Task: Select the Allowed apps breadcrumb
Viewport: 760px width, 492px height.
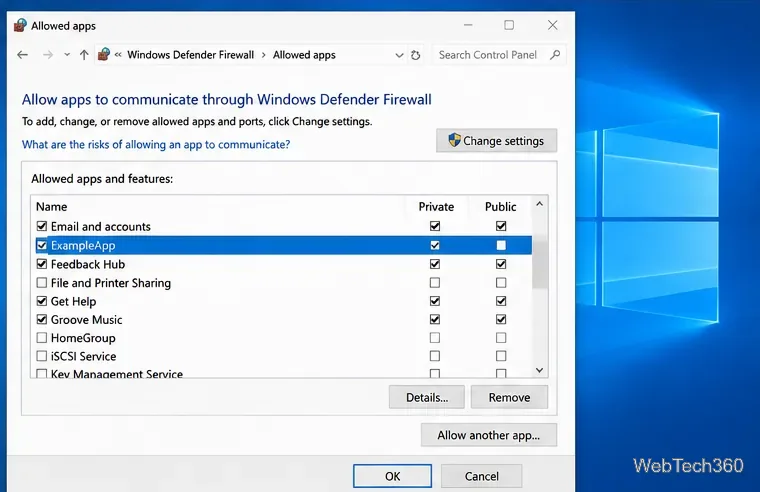Action: pos(304,55)
